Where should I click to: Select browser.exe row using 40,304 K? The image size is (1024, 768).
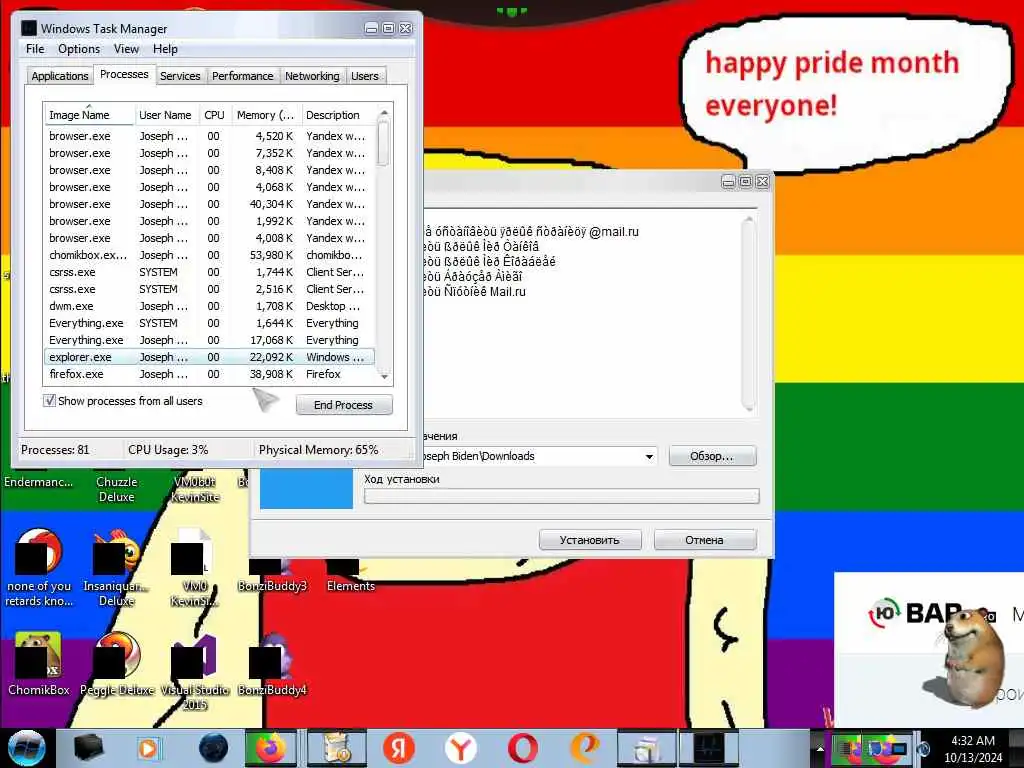(x=209, y=204)
